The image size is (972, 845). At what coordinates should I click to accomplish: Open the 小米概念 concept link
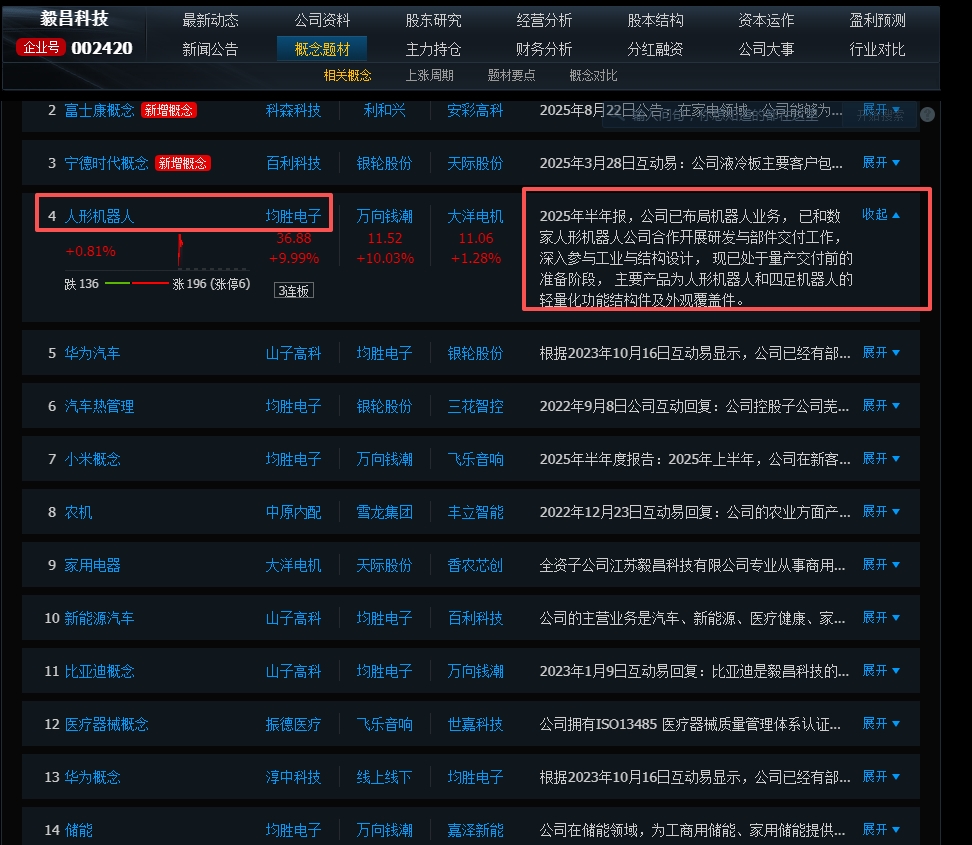coord(92,459)
